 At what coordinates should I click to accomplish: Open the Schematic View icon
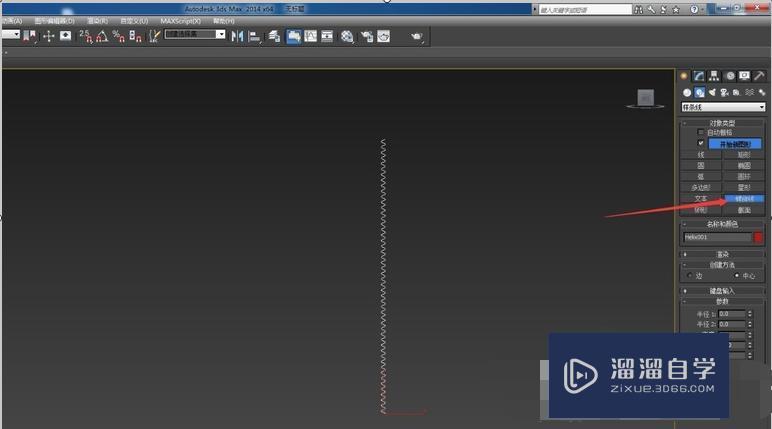[327, 36]
